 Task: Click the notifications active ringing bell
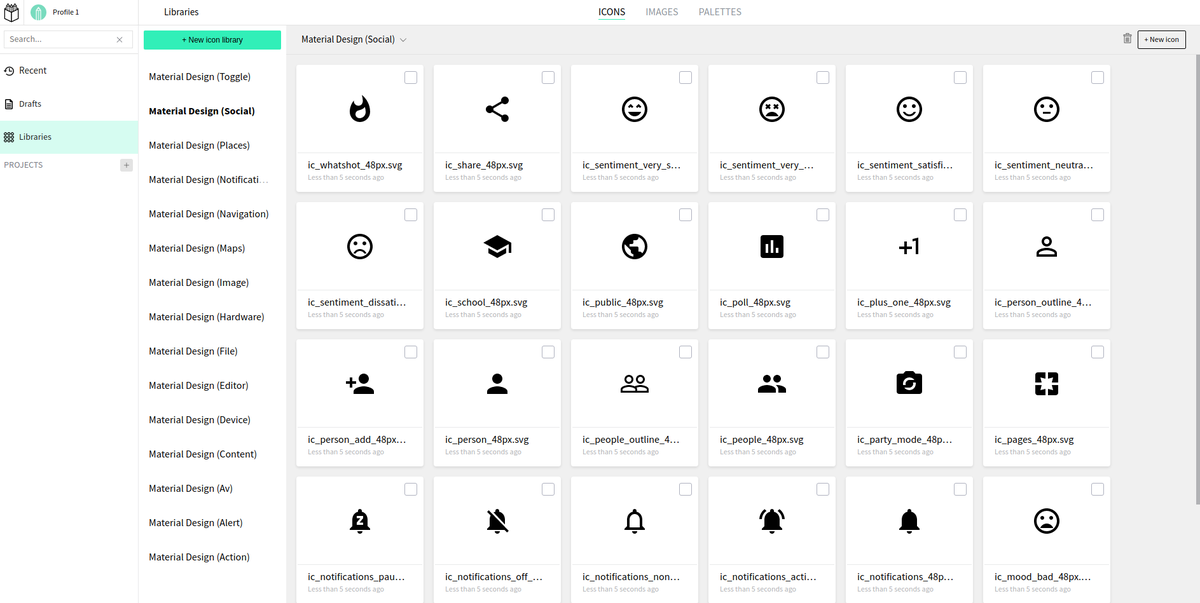point(771,521)
